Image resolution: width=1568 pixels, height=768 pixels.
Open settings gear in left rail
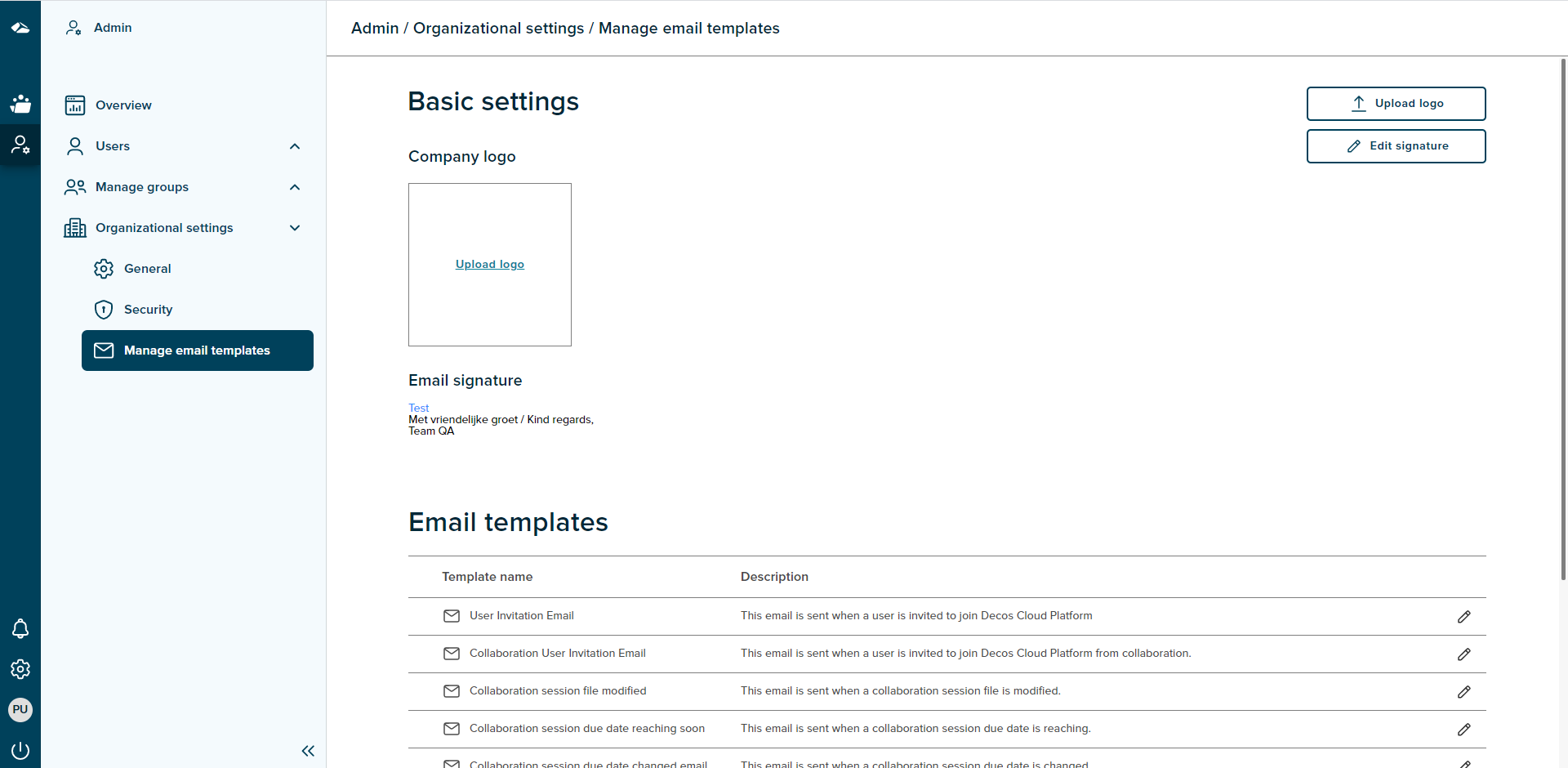click(20, 669)
